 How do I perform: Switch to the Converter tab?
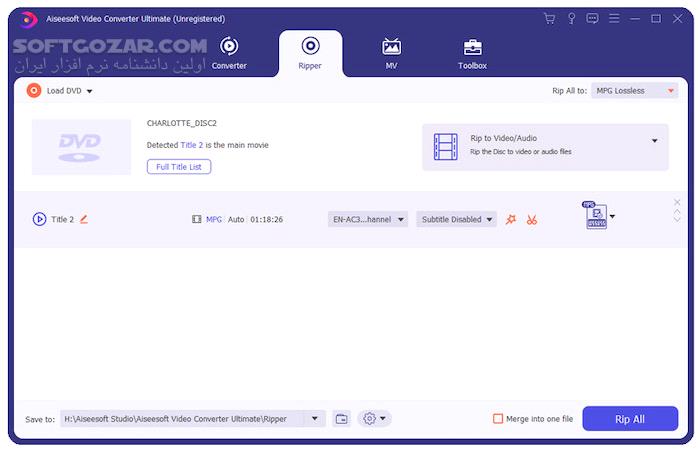pos(229,53)
